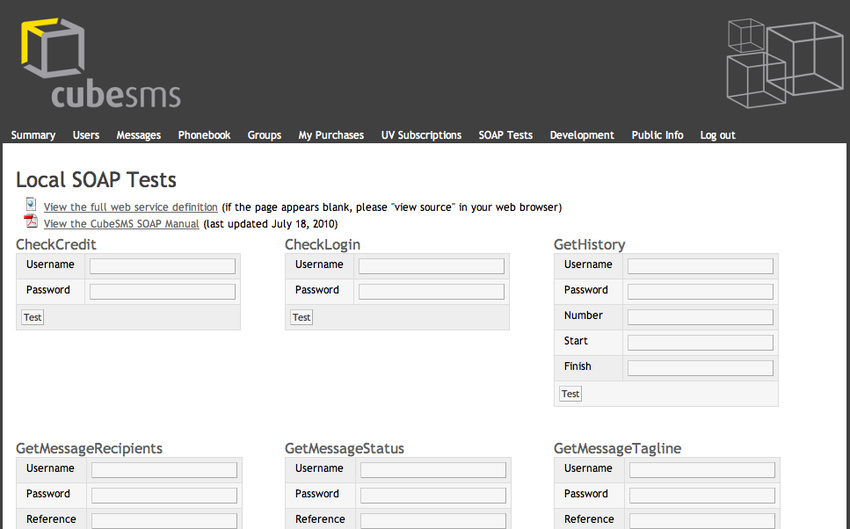
Task: Open Public Info
Action: [658, 135]
